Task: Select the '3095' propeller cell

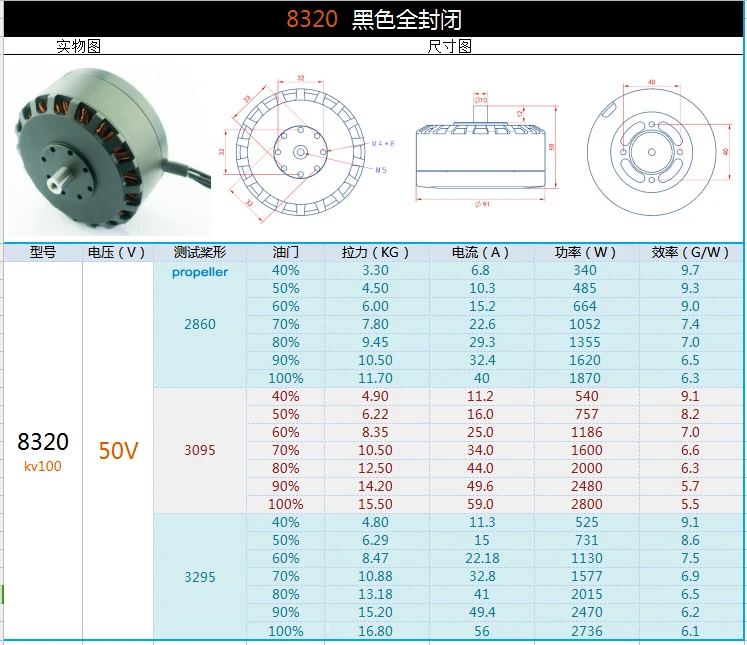Action: tap(200, 450)
